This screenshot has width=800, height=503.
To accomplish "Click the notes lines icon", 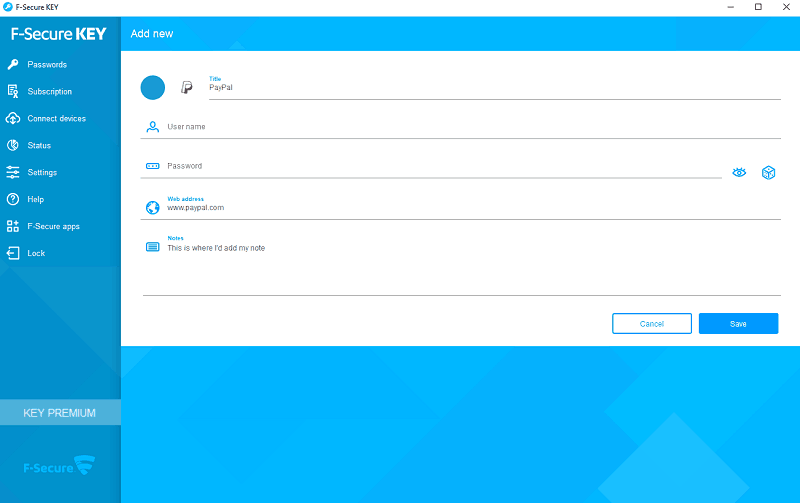I will tap(153, 247).
